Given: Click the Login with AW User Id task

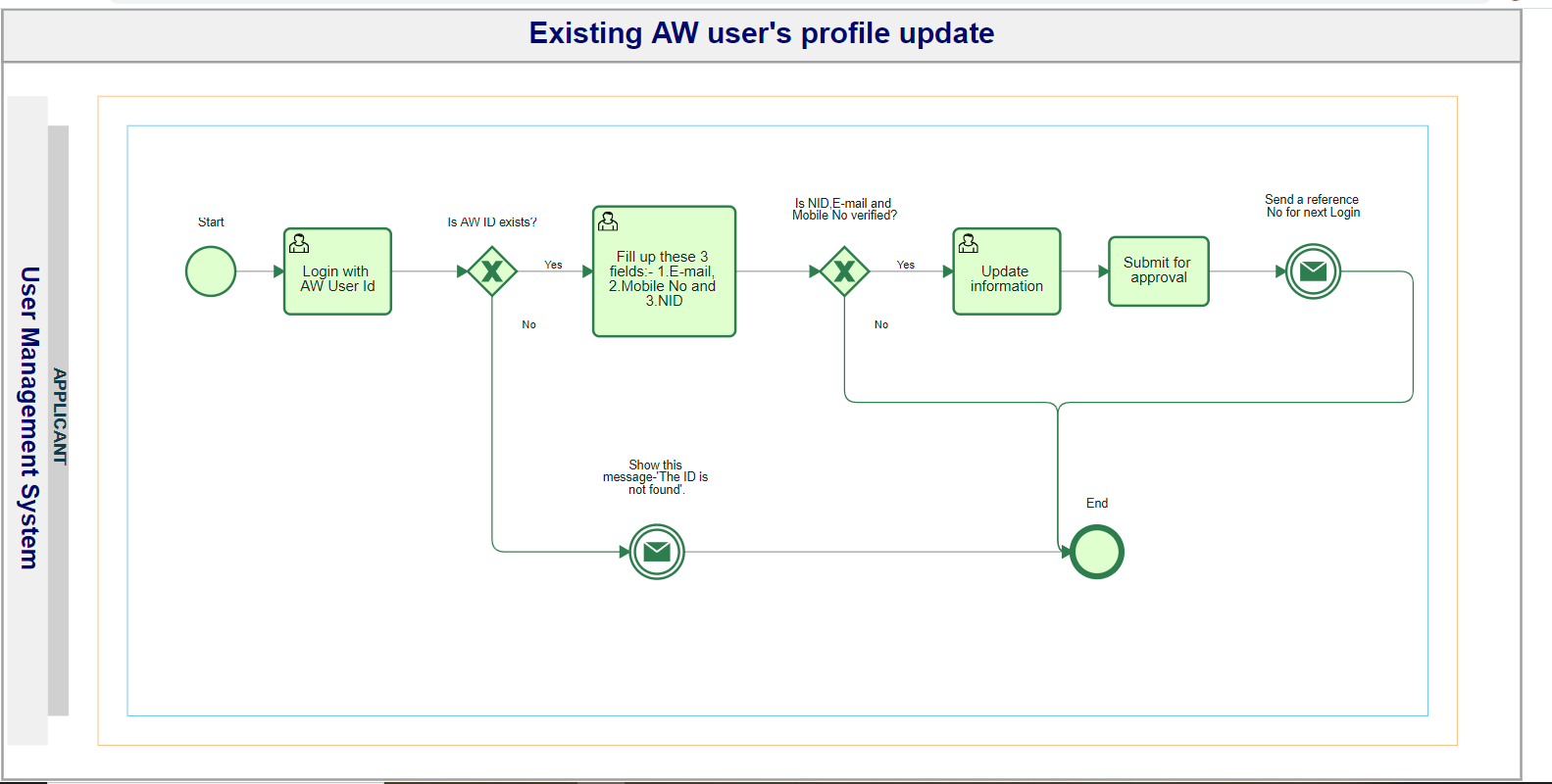Looking at the screenshot, I should [337, 271].
